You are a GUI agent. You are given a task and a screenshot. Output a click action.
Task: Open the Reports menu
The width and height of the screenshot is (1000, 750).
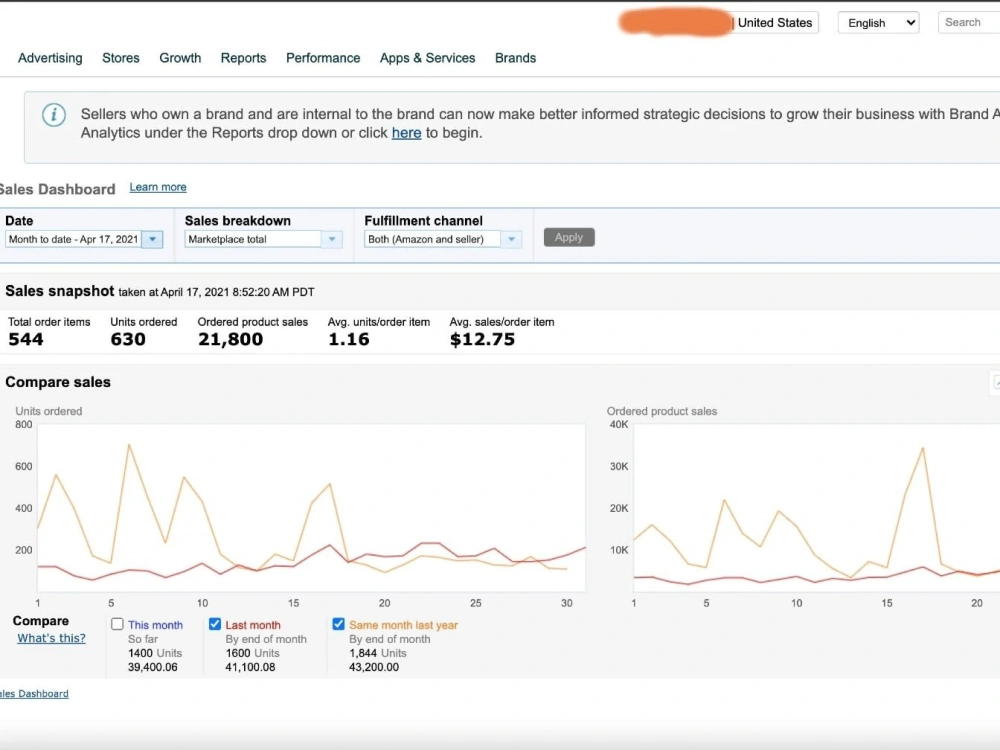point(243,58)
